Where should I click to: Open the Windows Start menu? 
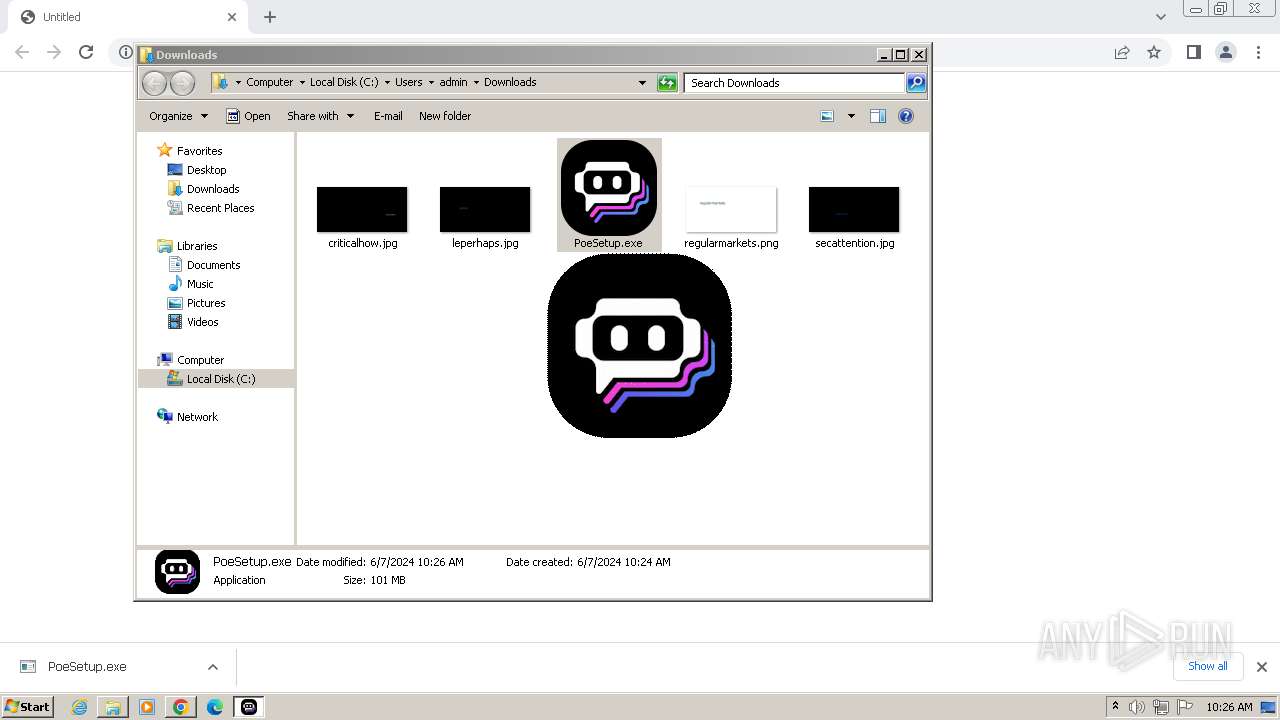click(x=27, y=707)
